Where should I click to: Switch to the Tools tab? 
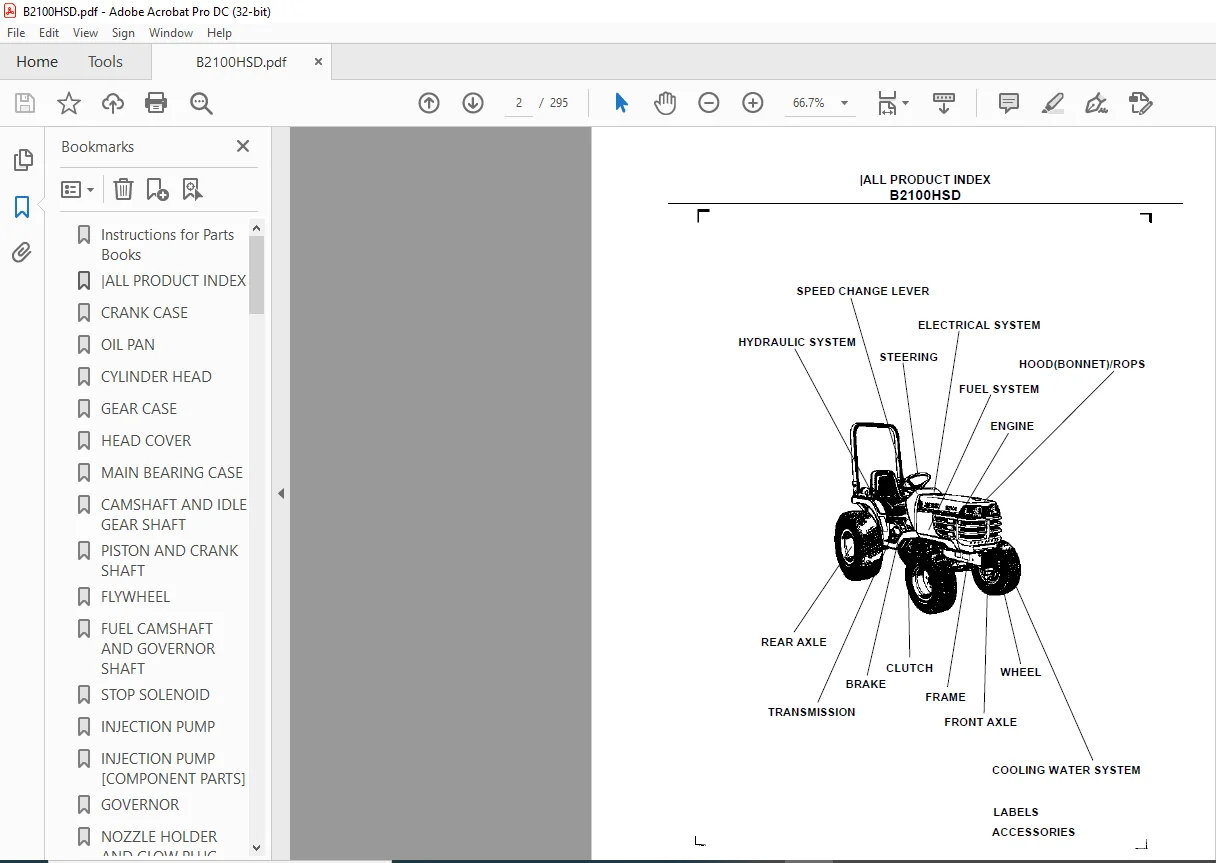pyautogui.click(x=105, y=61)
